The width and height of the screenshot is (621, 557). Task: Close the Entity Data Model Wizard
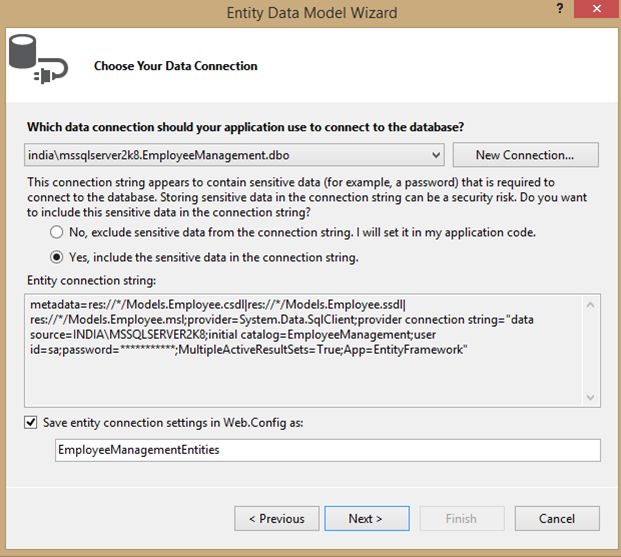(x=596, y=9)
